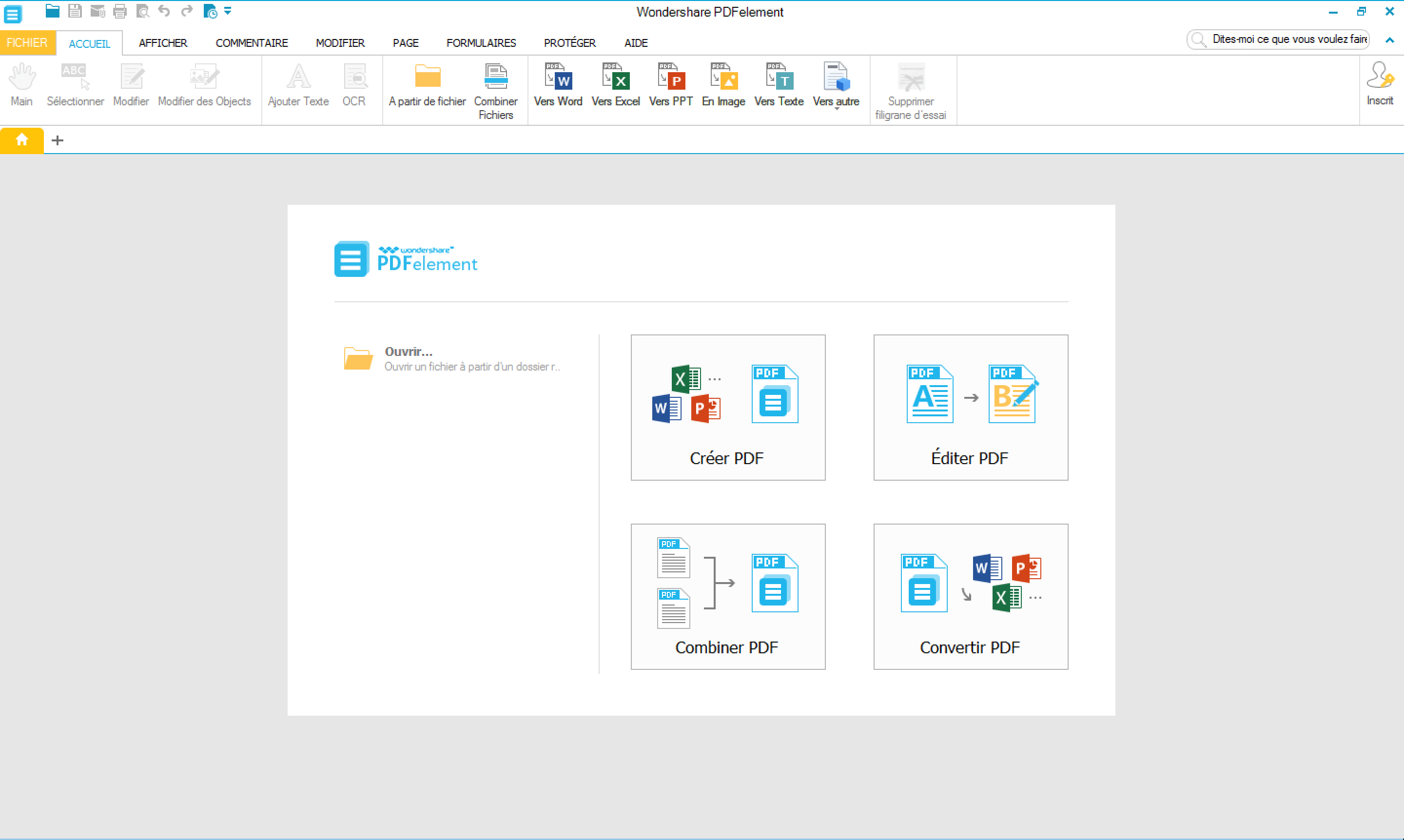Choose the Sélectionner text tool
This screenshot has height=840, width=1404.
point(75,85)
